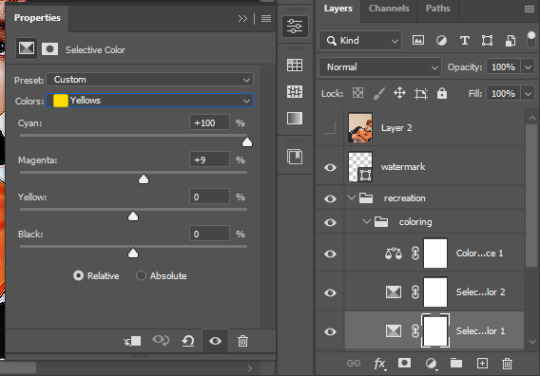Switch to the Channels tab
Screen dimensions: 540x376
[x=389, y=9]
